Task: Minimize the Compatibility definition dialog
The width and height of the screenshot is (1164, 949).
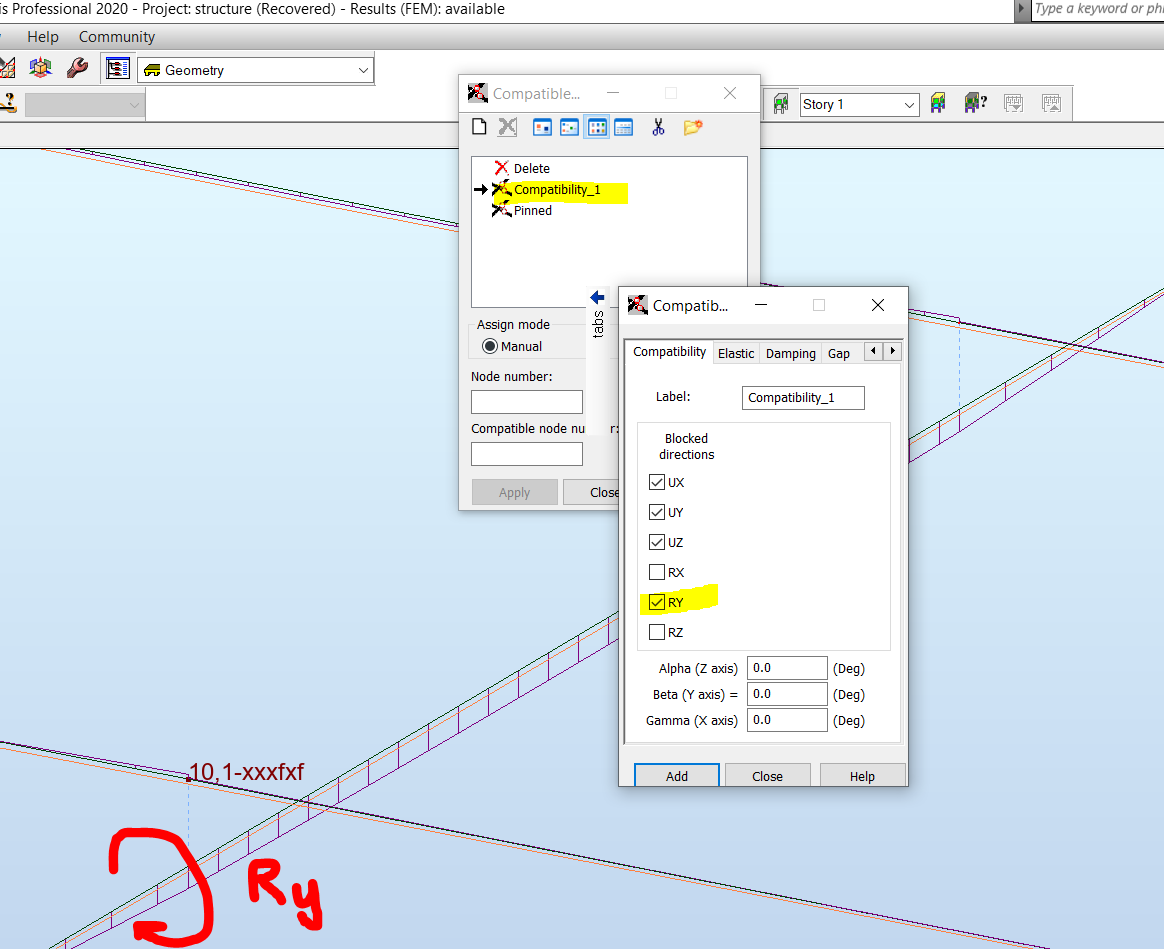Action: click(x=761, y=304)
